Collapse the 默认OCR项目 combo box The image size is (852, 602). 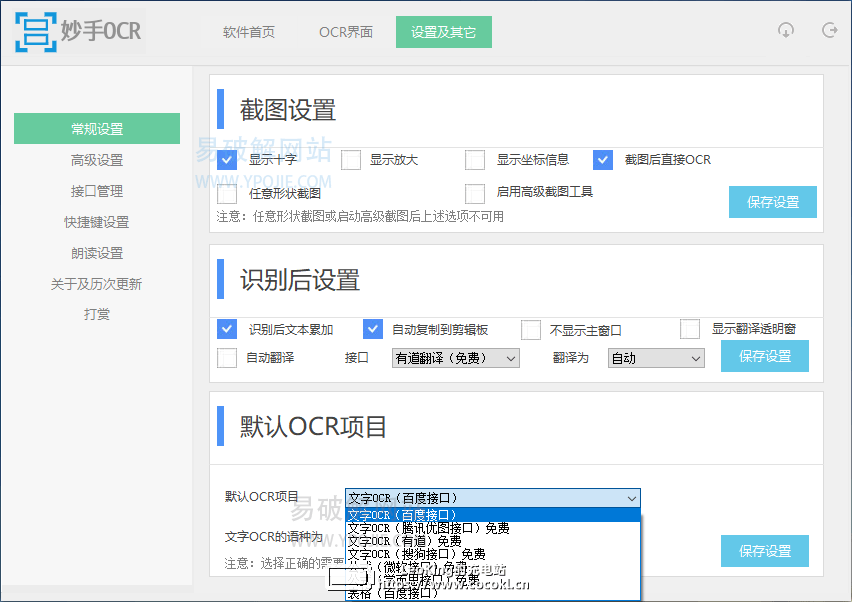point(493,498)
